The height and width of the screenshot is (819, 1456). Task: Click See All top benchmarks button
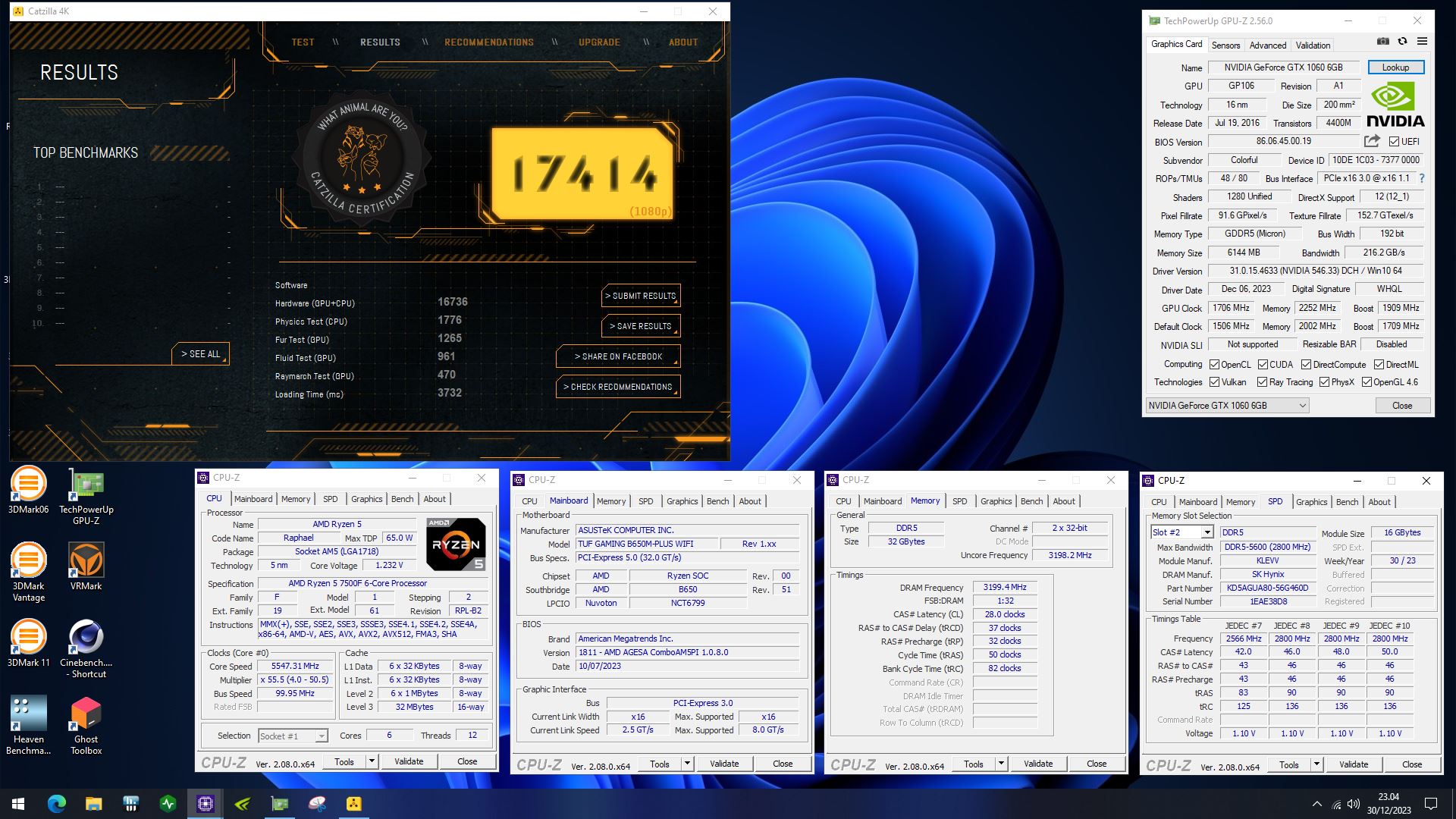[x=201, y=354]
